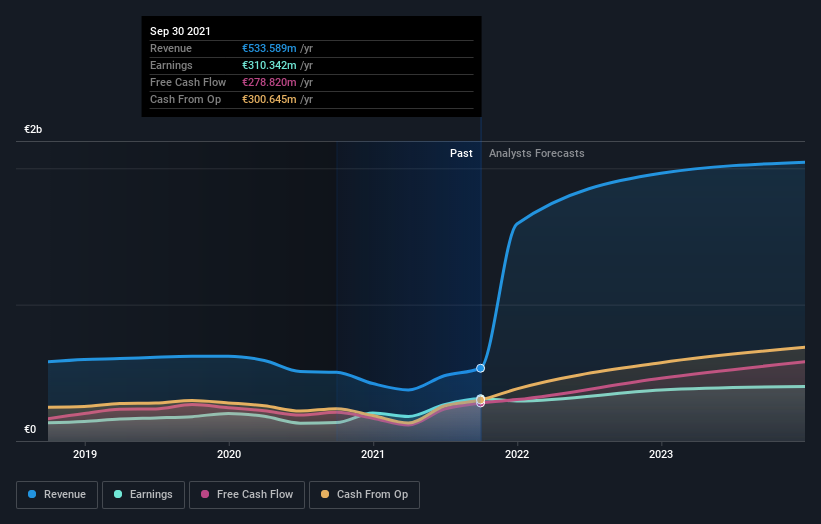
Task: Toggle the Cash From Op legend button
Action: point(364,495)
